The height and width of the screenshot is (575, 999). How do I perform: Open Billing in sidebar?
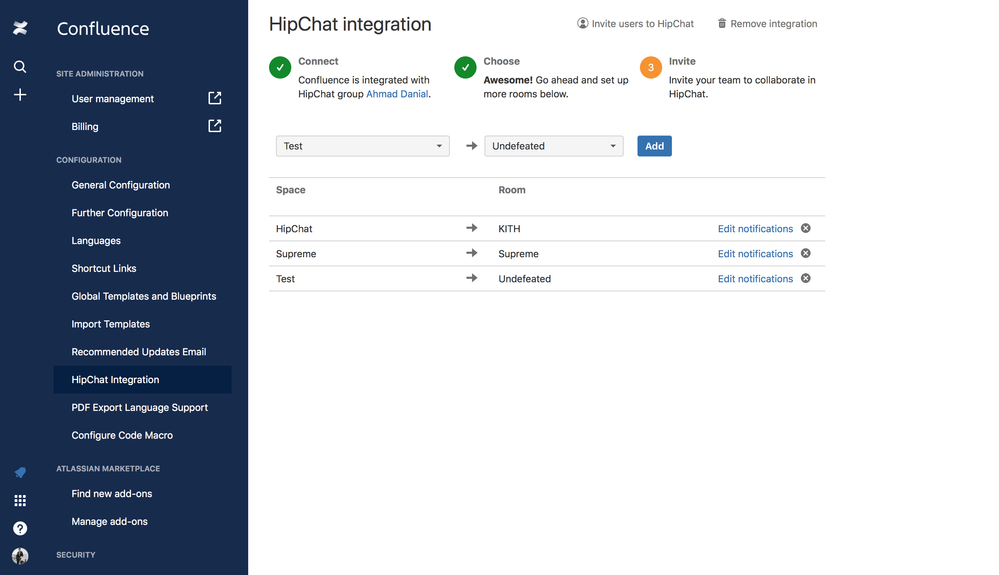[85, 127]
